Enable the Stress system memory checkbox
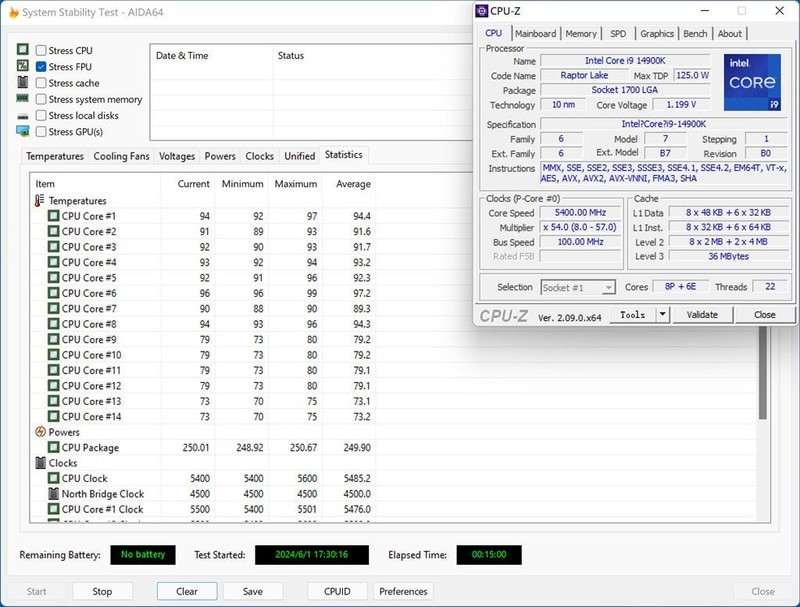The width and height of the screenshot is (800, 607). pos(41,99)
